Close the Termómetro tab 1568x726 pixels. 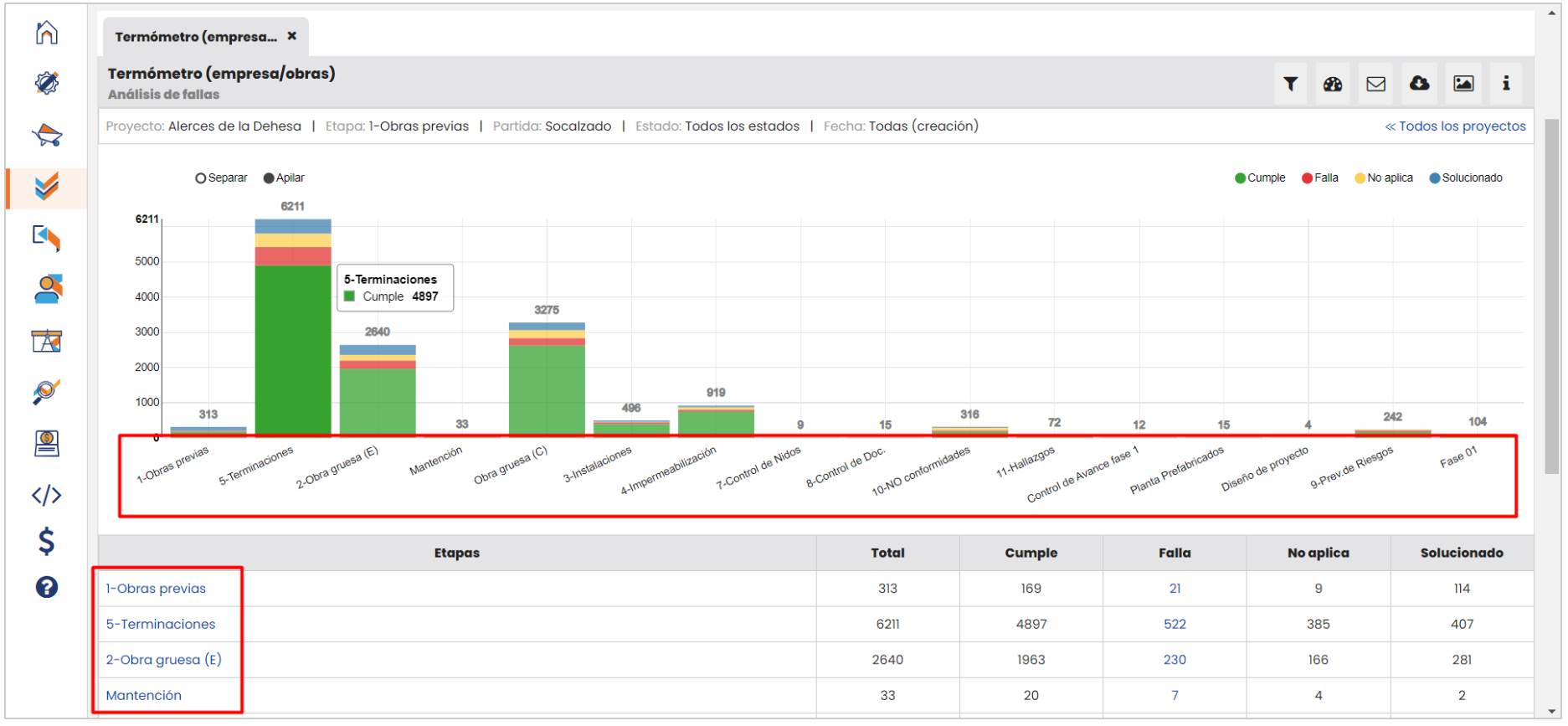[x=292, y=36]
